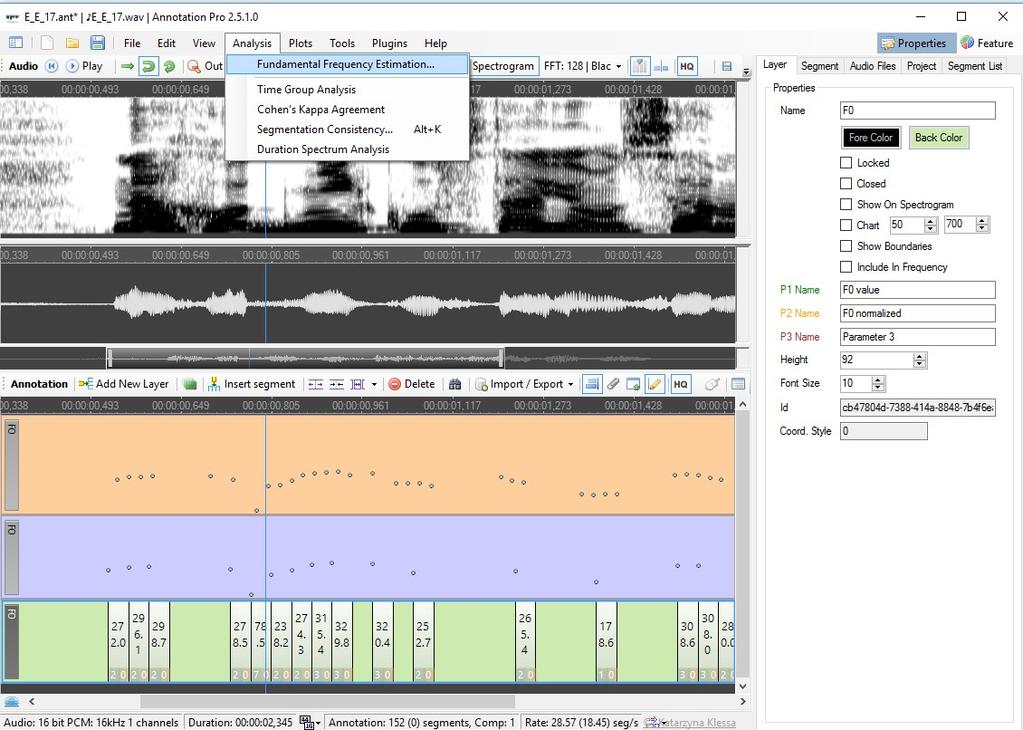The image size is (1023, 730).
Task: Open the dropdown arrow after segment icons
Action: click(x=374, y=384)
